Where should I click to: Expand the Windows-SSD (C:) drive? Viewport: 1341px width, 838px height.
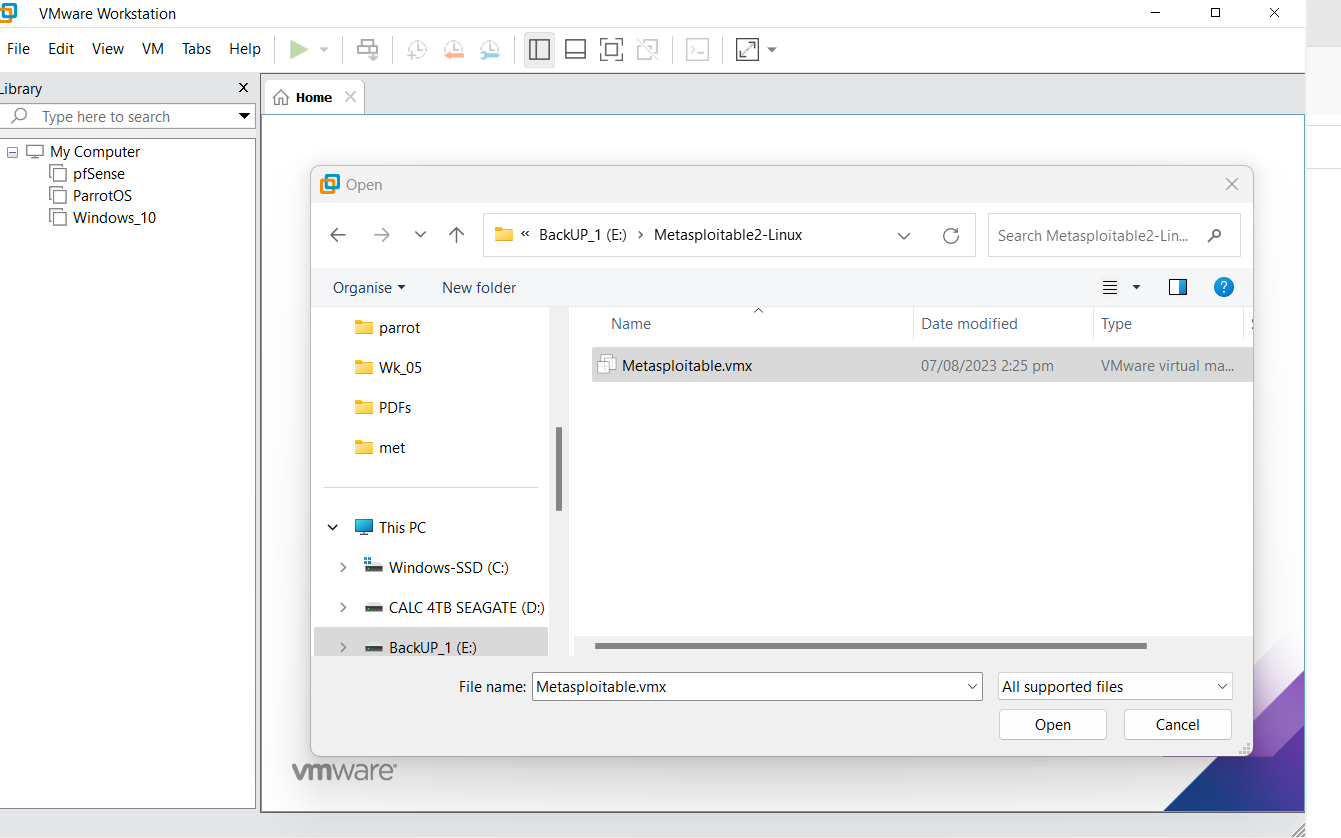(x=343, y=568)
